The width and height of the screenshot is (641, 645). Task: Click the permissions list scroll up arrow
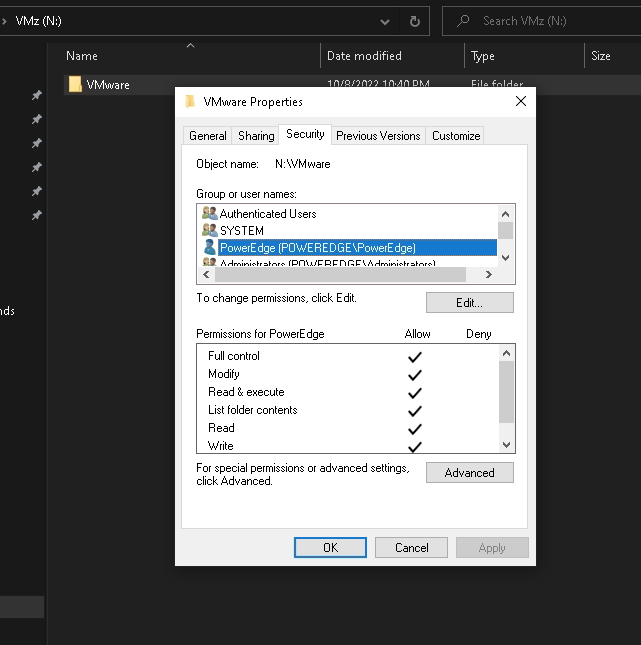pos(506,353)
